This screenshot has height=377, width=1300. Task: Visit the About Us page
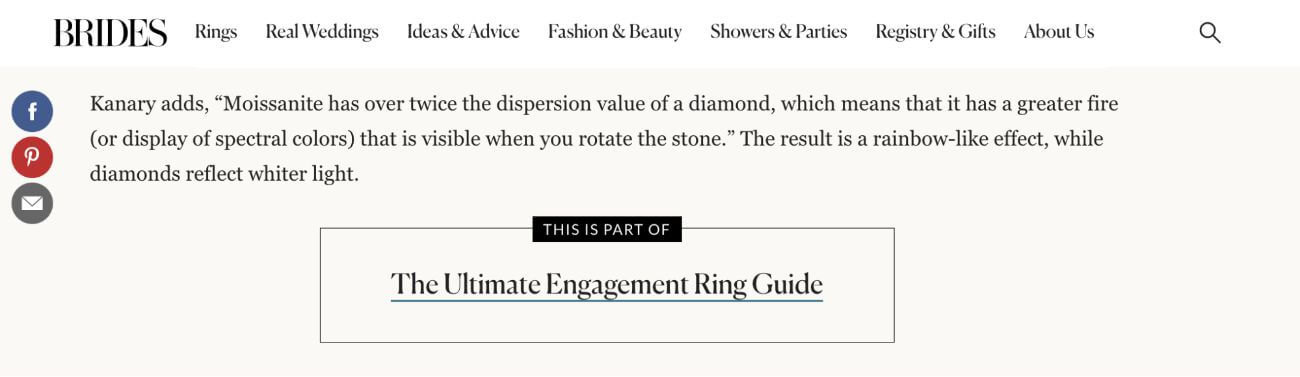[1059, 32]
